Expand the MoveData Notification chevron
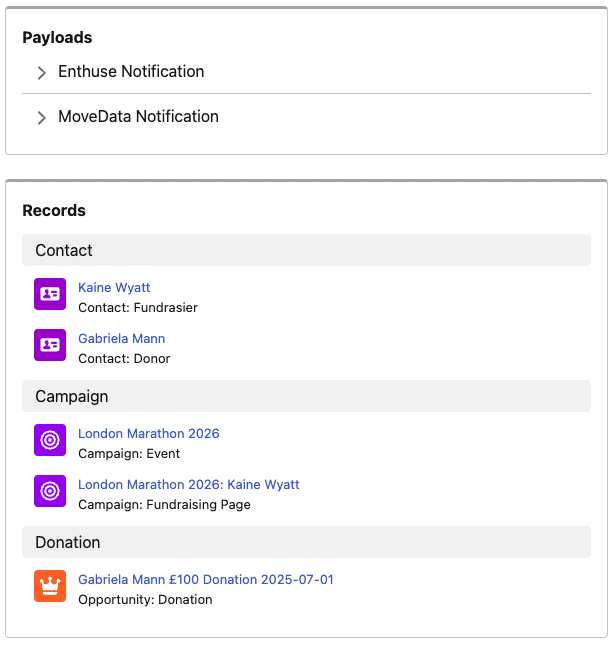The height and width of the screenshot is (645, 616). [x=42, y=118]
